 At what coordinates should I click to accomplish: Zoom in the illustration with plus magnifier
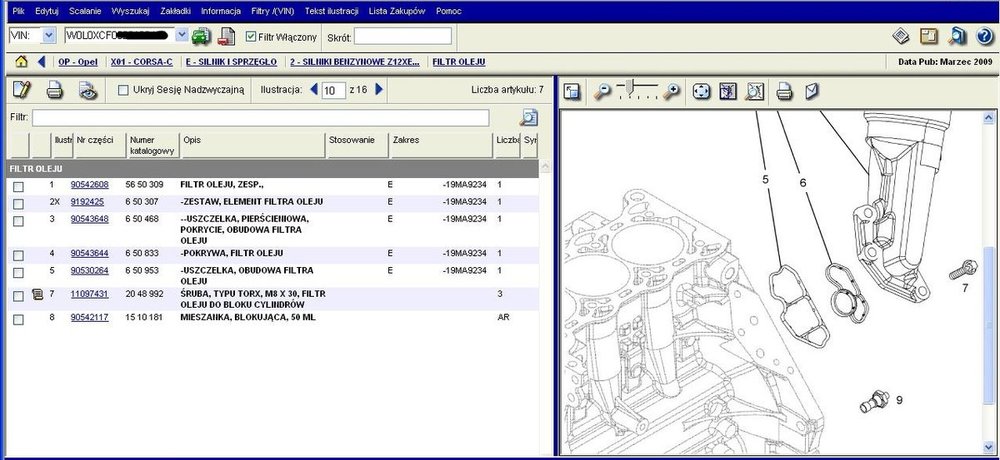click(672, 91)
